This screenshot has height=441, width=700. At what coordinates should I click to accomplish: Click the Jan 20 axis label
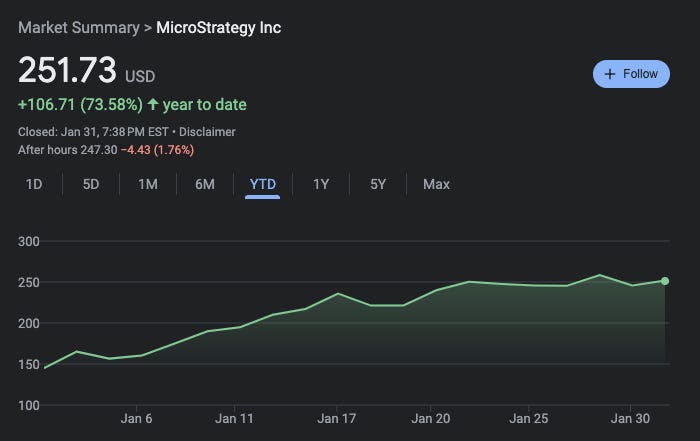(430, 419)
